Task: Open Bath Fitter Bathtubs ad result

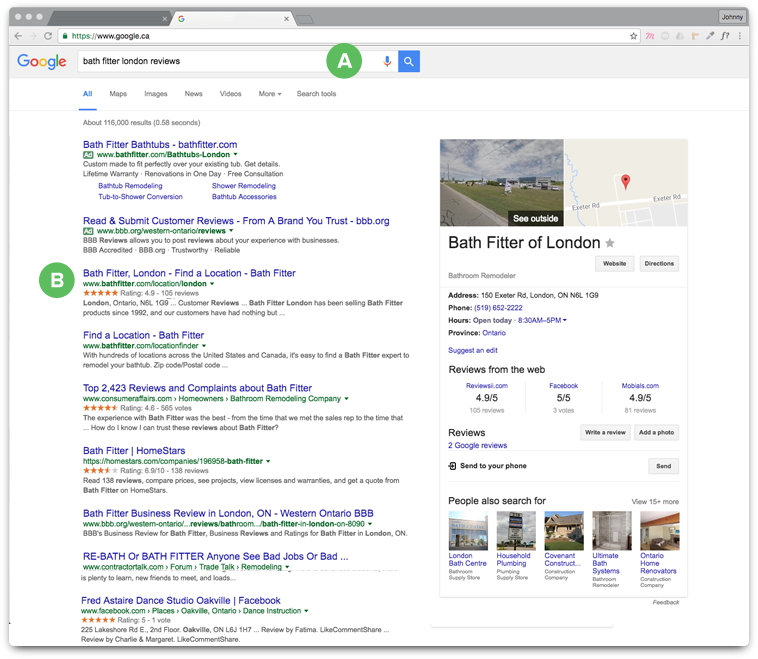Action: 160,145
